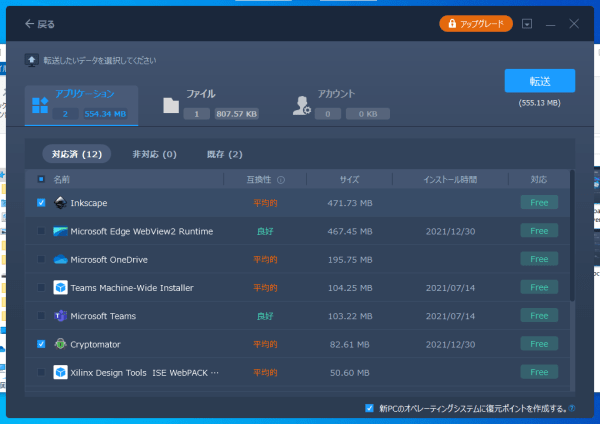This screenshot has width=600, height=424.
Task: Click the application grid icon
Action: click(x=40, y=105)
